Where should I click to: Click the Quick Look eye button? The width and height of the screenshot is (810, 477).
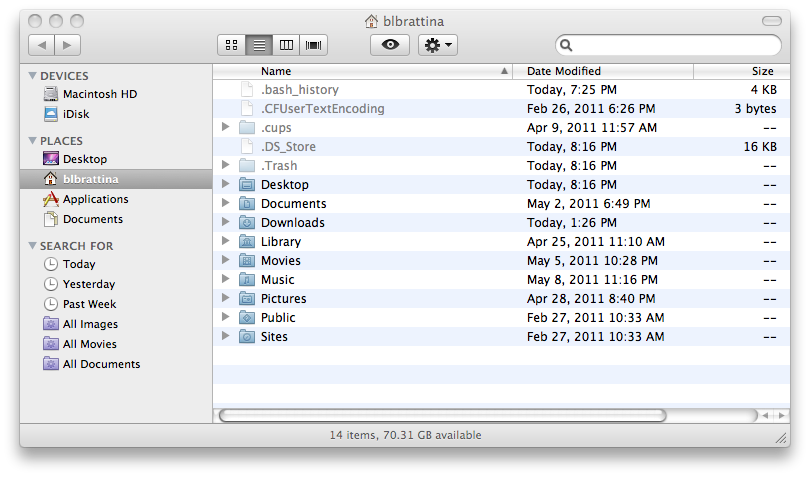[390, 45]
